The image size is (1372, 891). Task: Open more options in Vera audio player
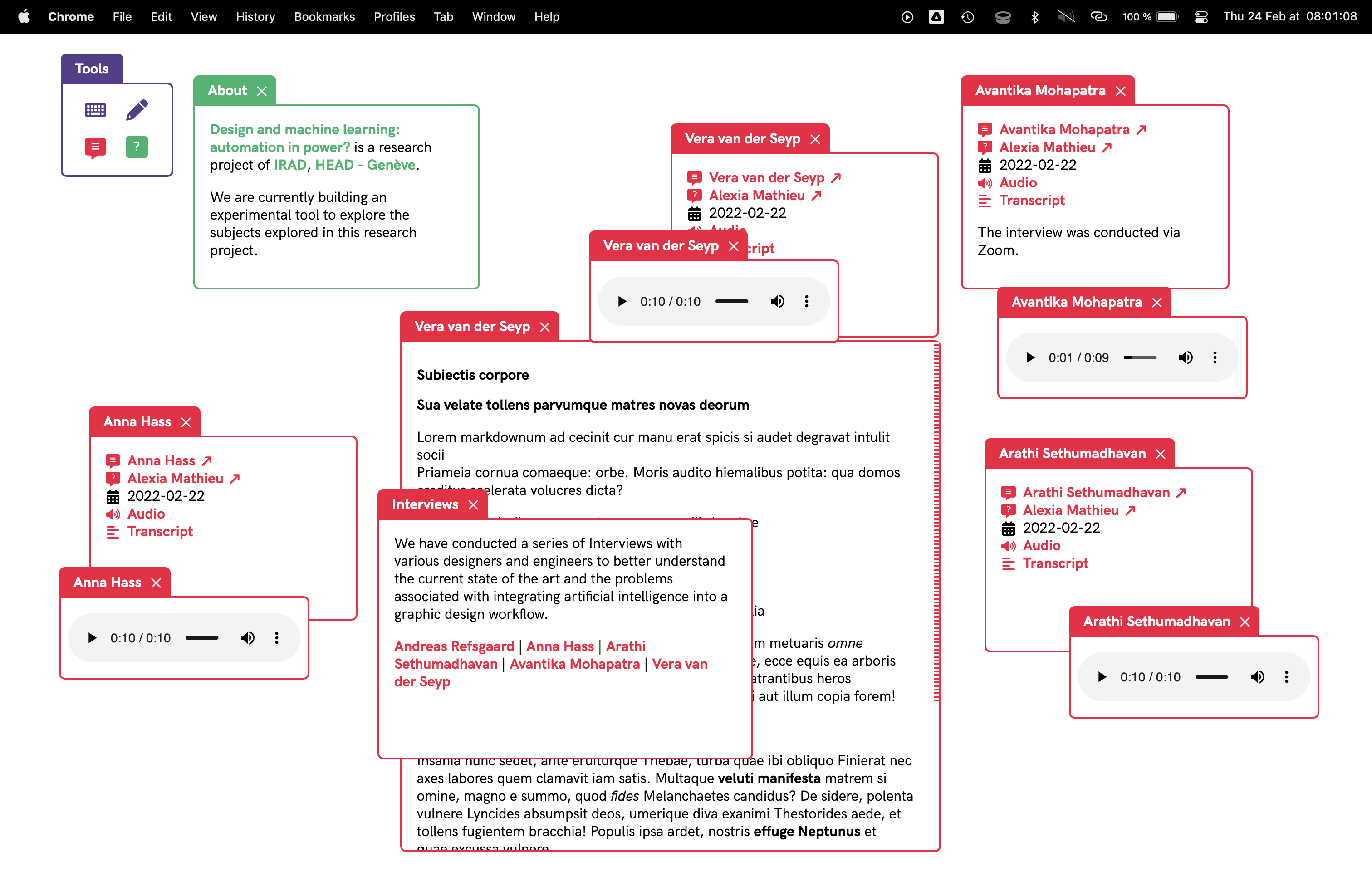pyautogui.click(x=807, y=301)
